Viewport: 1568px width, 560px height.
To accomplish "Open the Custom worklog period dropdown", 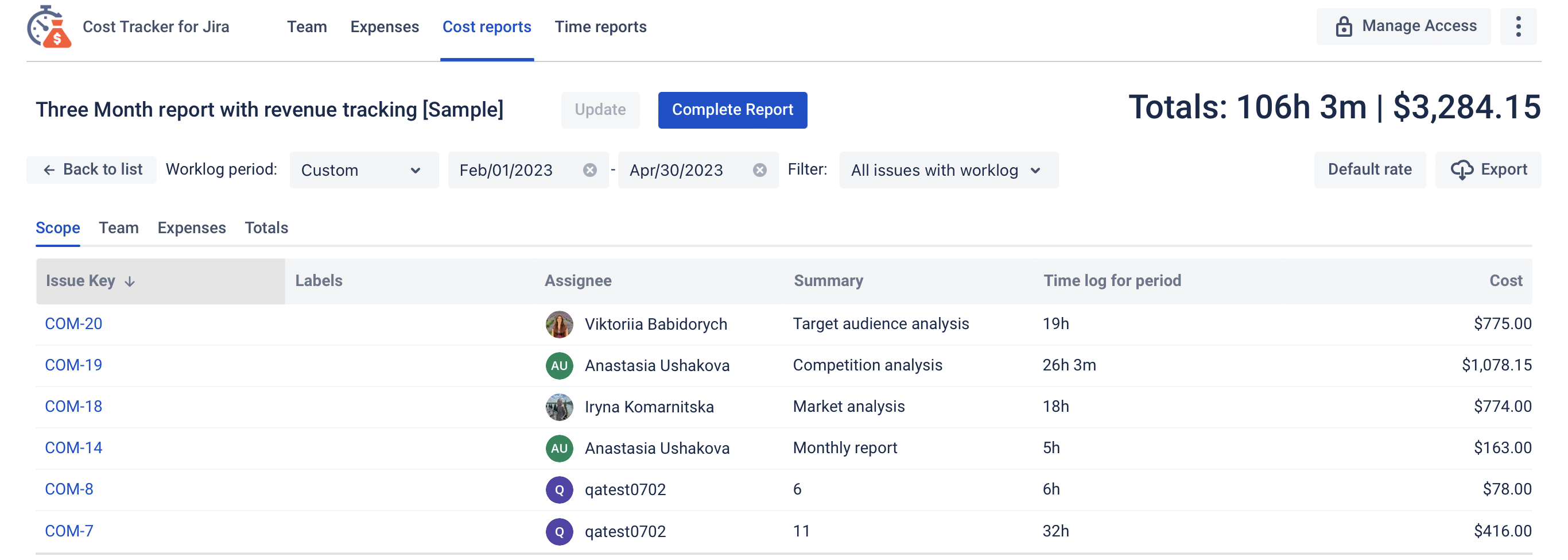I will pos(363,170).
